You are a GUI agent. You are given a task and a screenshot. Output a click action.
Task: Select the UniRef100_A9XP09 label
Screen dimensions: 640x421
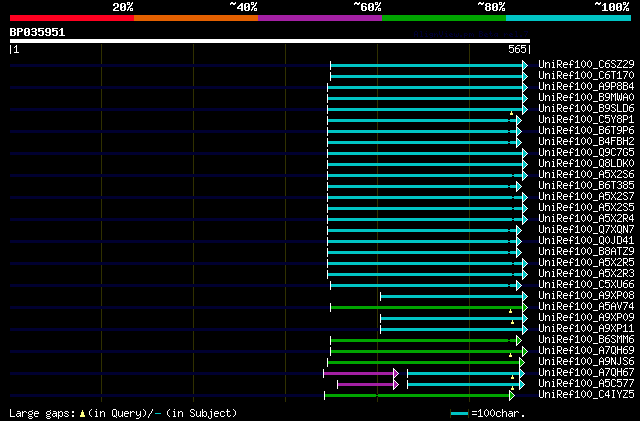(x=586, y=318)
